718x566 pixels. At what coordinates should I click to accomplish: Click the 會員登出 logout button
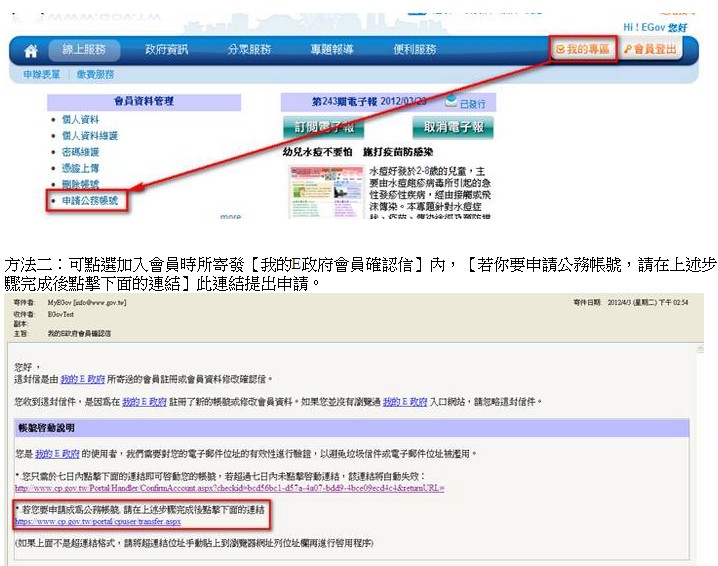(651, 49)
